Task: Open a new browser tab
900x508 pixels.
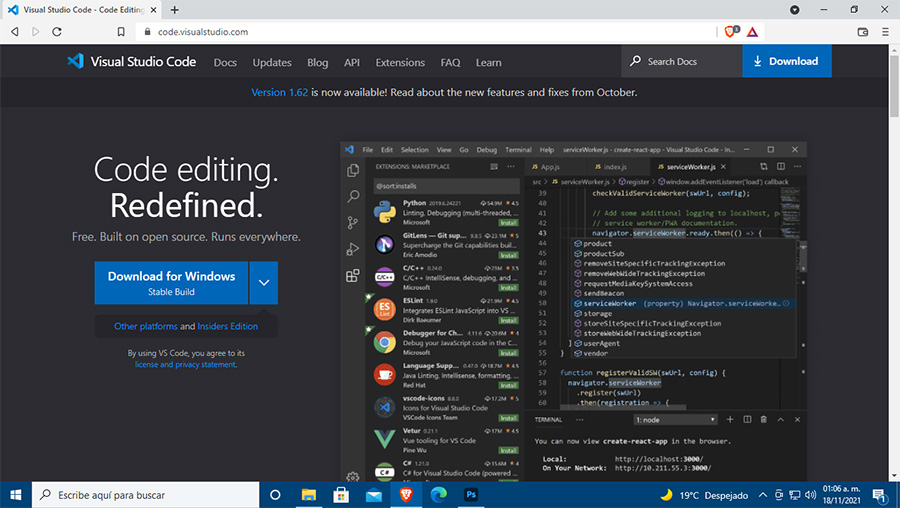Action: [174, 10]
